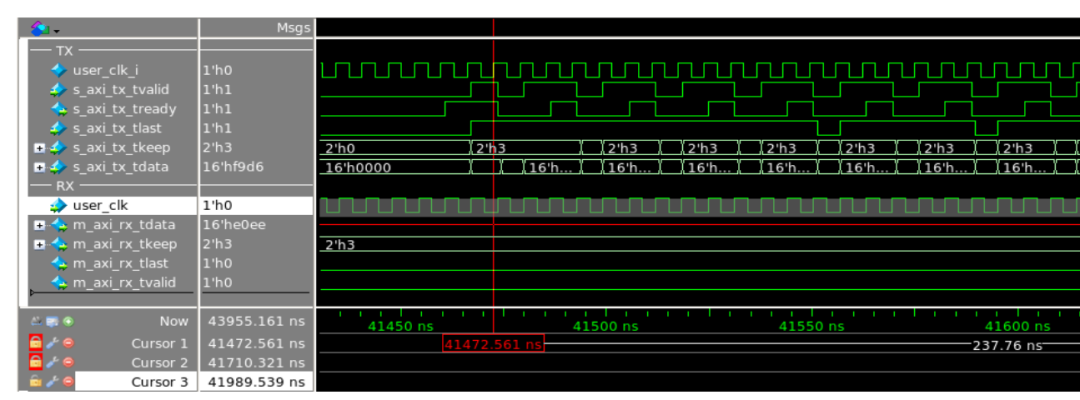
Task: Click the user_clk_i signal icon
Action: (x=58, y=70)
